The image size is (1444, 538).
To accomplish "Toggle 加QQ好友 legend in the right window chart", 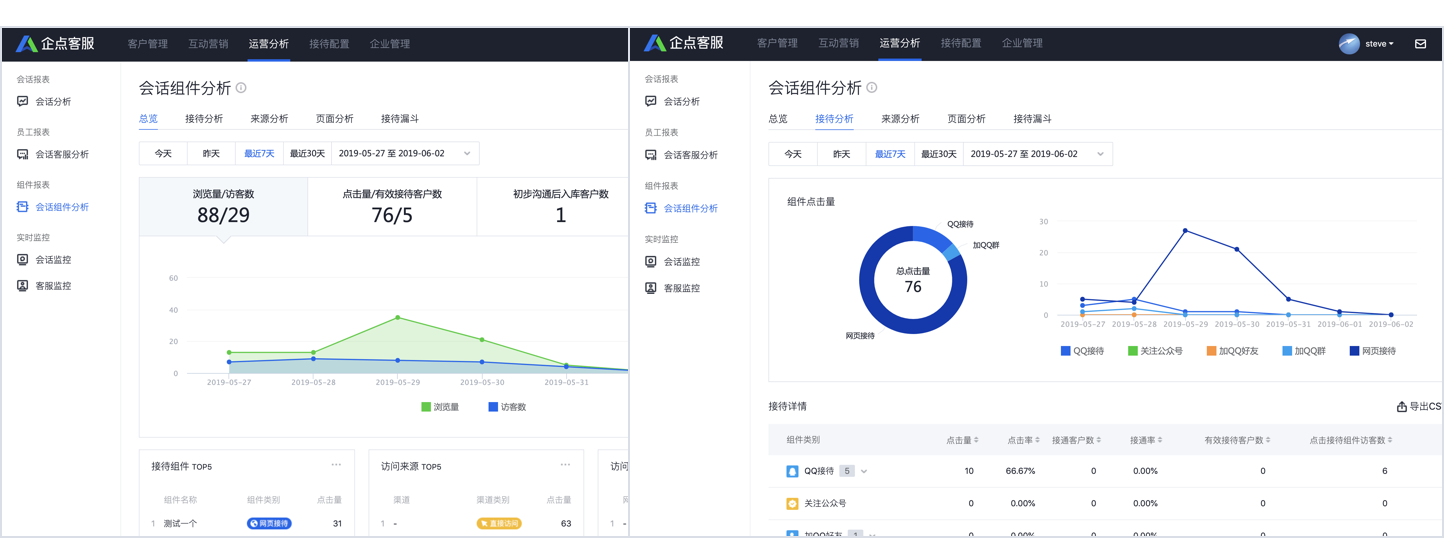I will (x=1232, y=351).
